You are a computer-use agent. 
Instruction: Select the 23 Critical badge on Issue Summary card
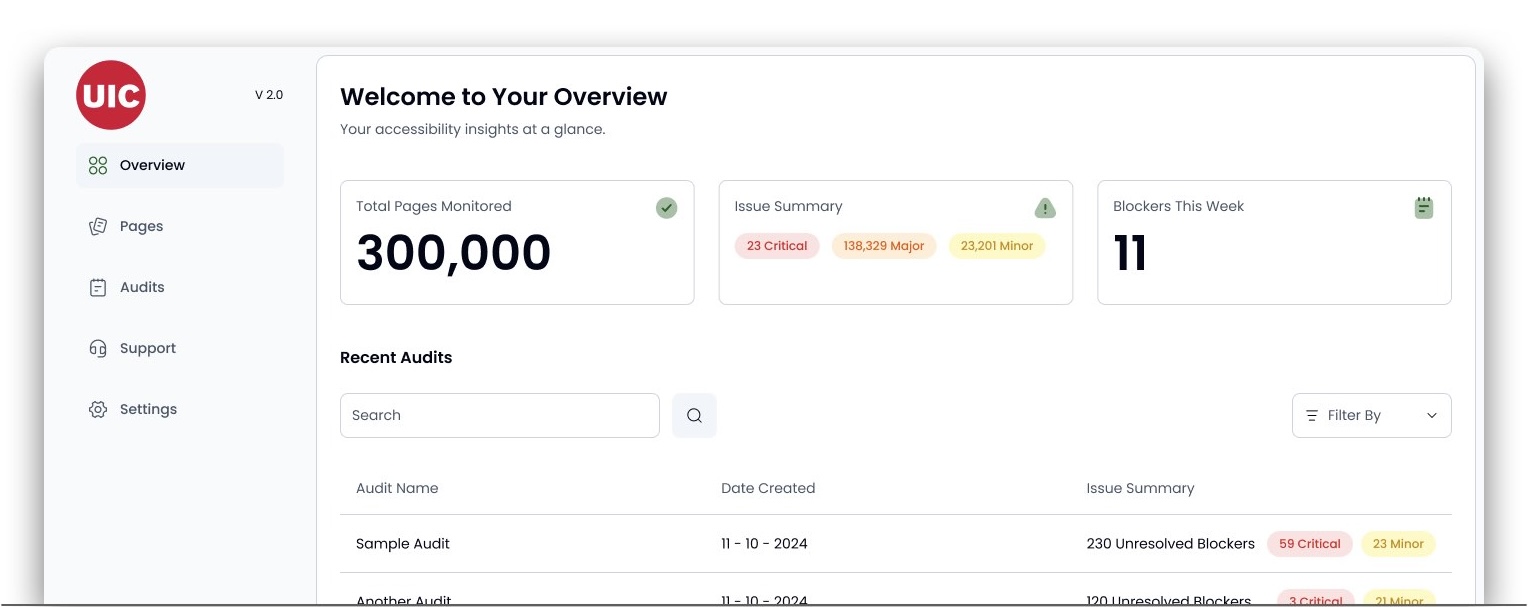pos(777,246)
